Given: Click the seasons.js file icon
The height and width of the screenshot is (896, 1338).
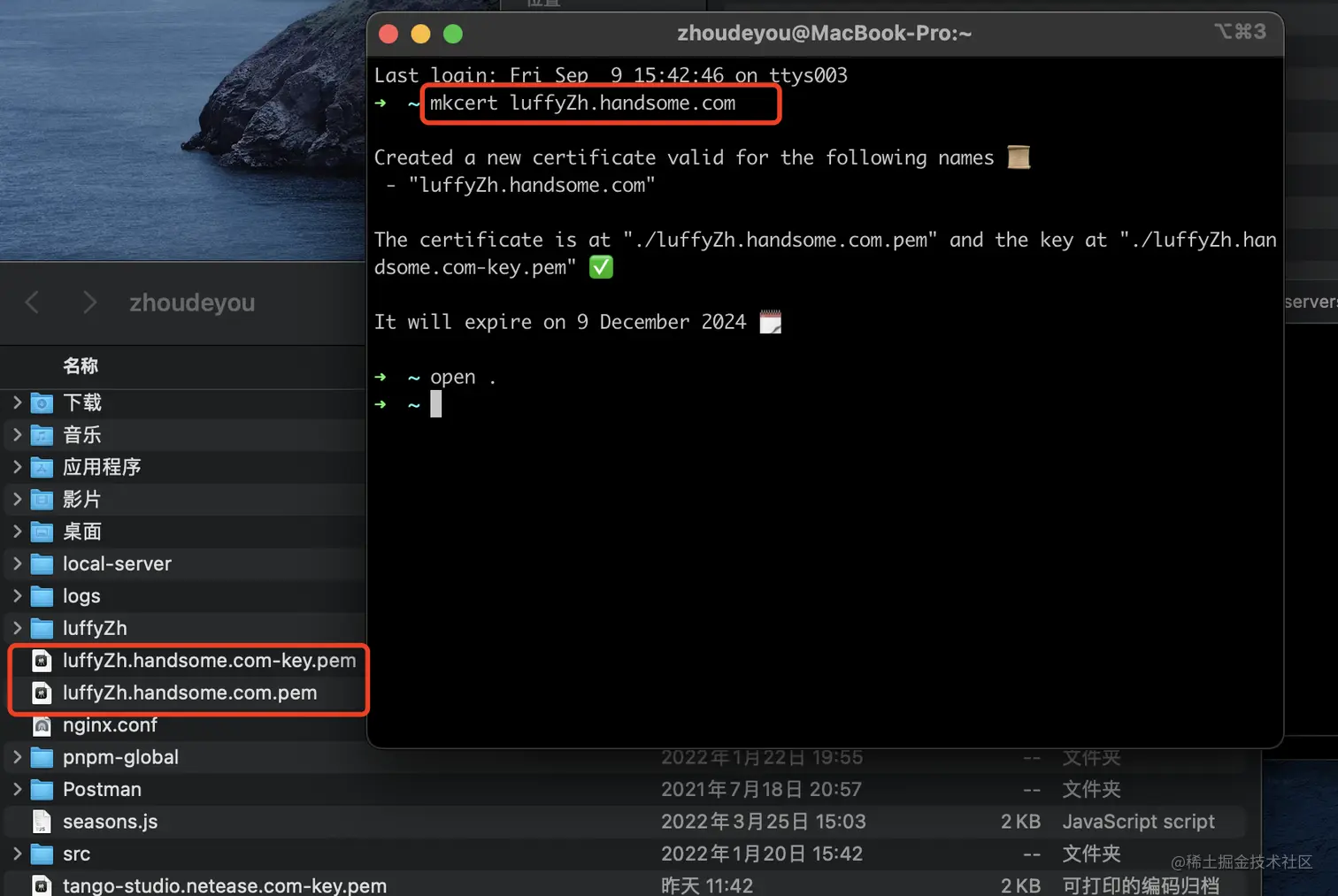Looking at the screenshot, I should [42, 822].
